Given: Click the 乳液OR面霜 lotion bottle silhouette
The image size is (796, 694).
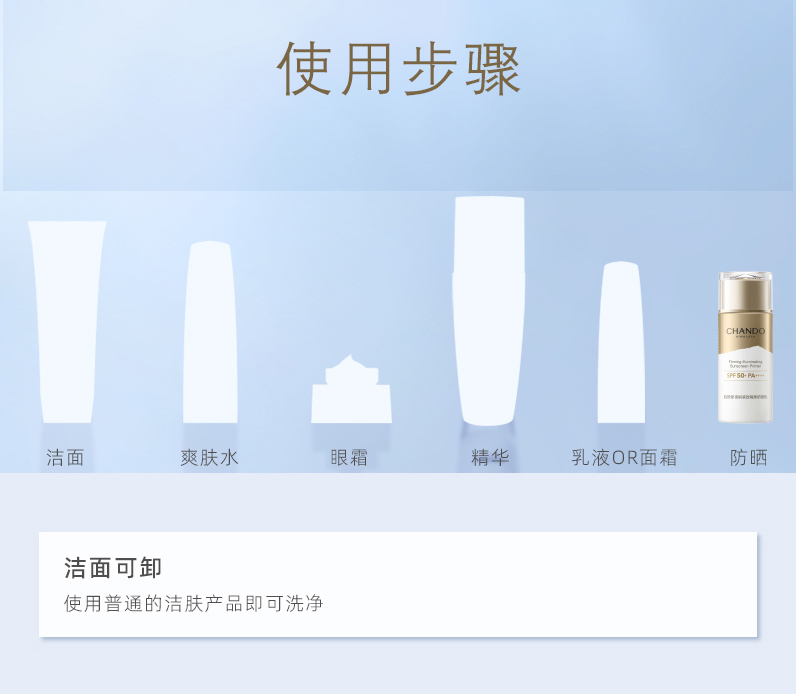Looking at the screenshot, I should [x=621, y=342].
